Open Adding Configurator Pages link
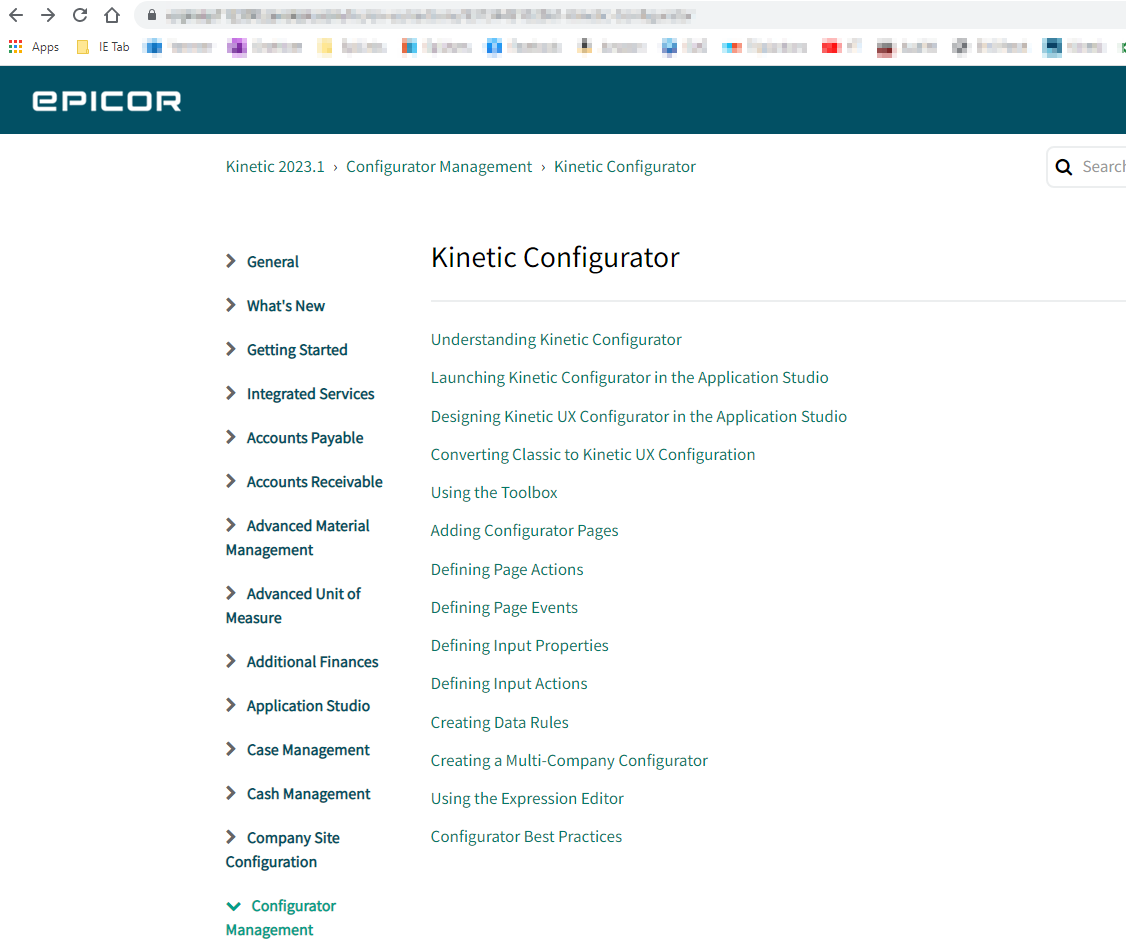Image resolution: width=1126 pixels, height=946 pixels. (524, 530)
